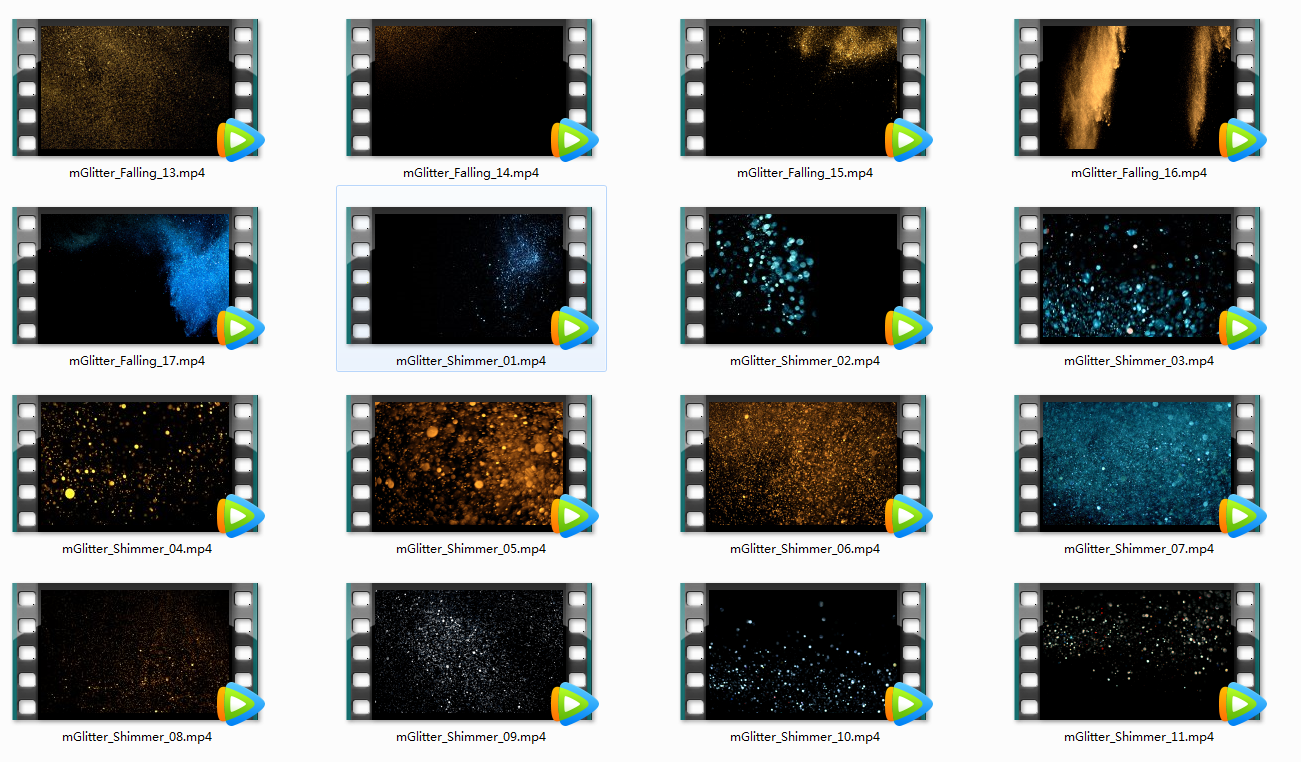
Task: Select the mGlitter_Shimmer_06.mp4 video thumbnail
Action: click(x=804, y=464)
